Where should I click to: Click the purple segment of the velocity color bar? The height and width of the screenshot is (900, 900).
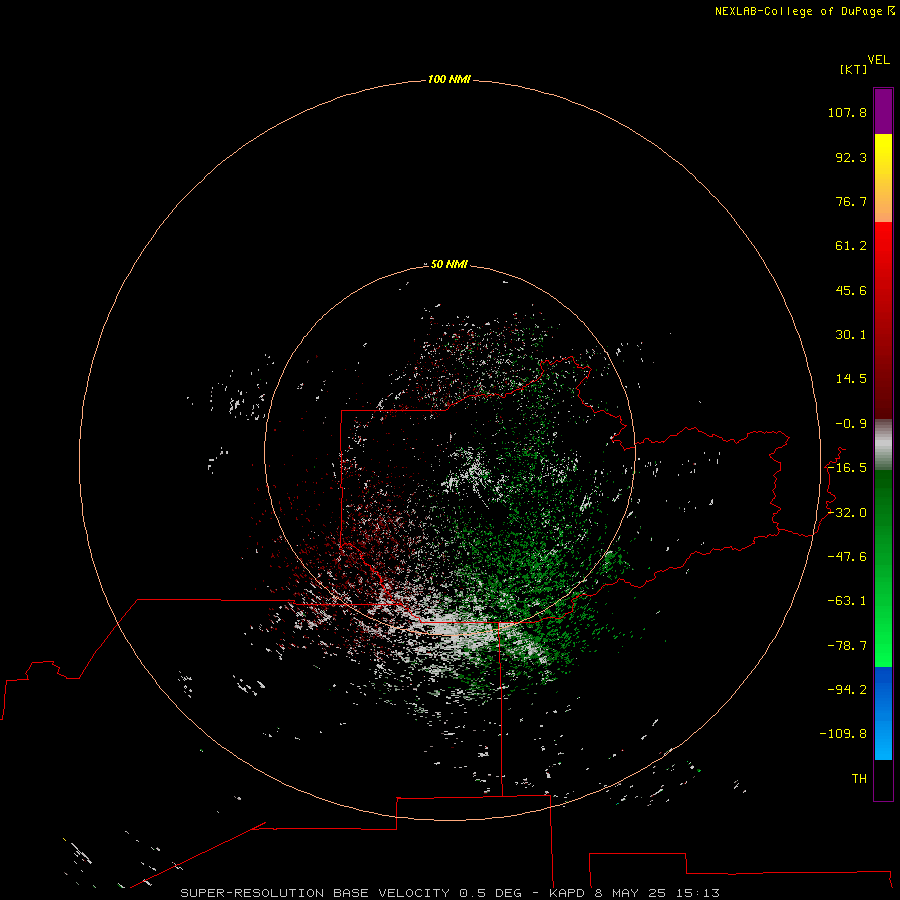pos(883,111)
